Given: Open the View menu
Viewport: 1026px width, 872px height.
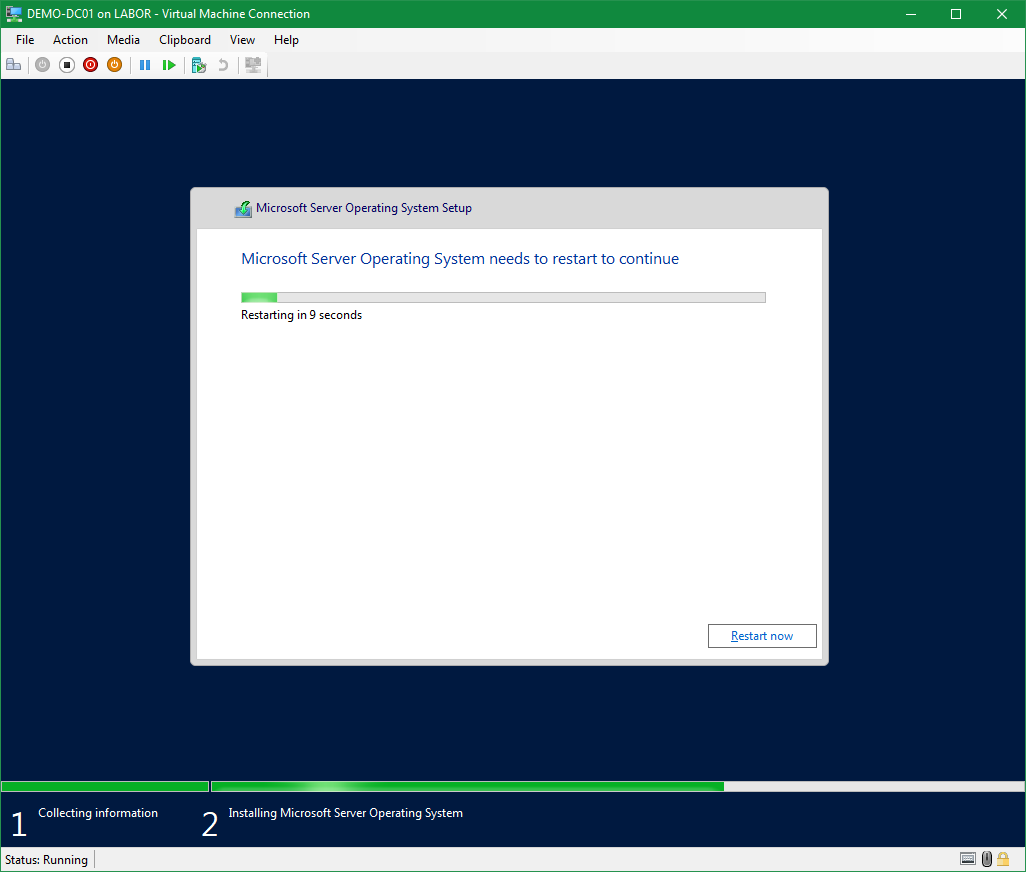Looking at the screenshot, I should tap(242, 40).
